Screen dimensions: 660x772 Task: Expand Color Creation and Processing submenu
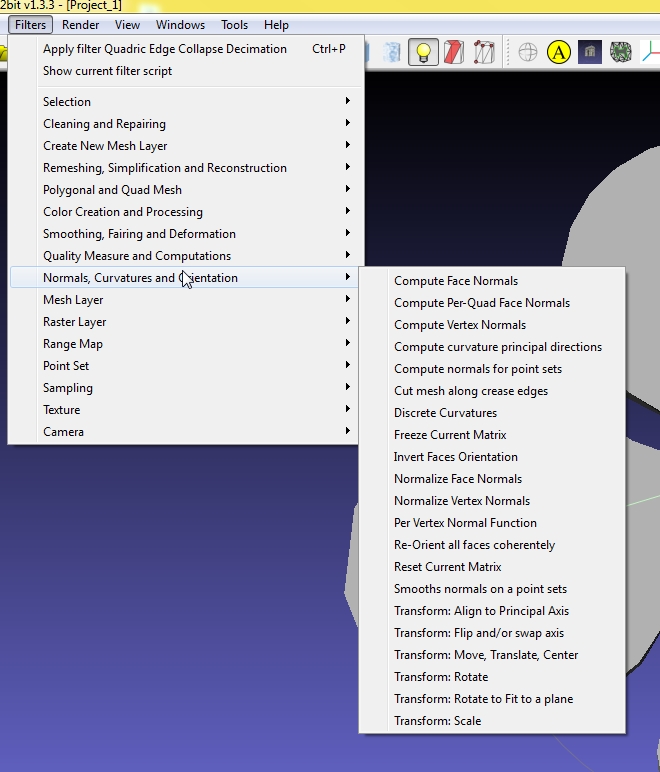(x=187, y=212)
